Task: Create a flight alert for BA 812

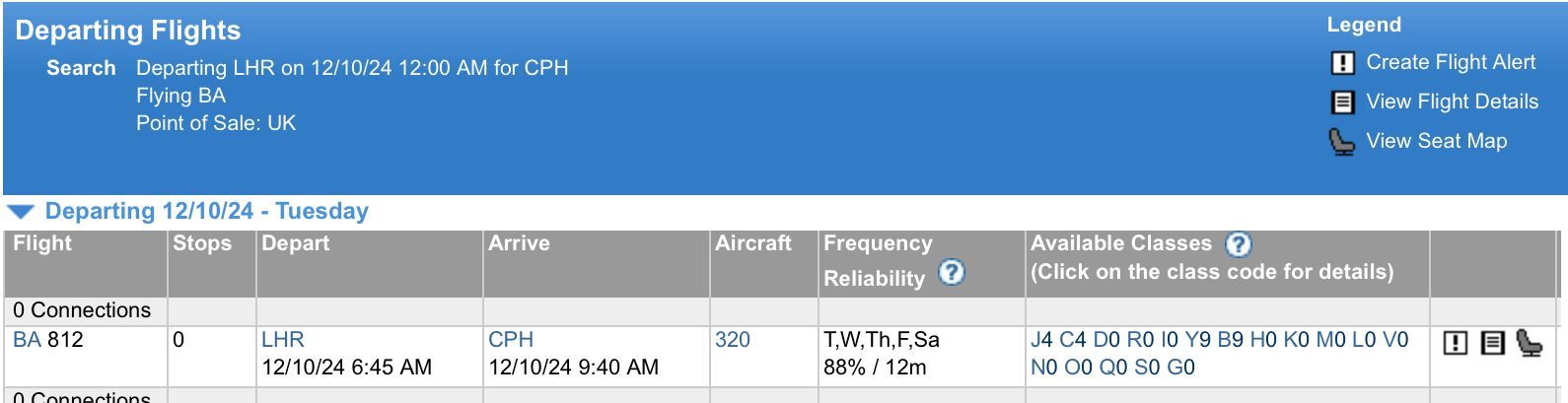Action: click(1456, 343)
